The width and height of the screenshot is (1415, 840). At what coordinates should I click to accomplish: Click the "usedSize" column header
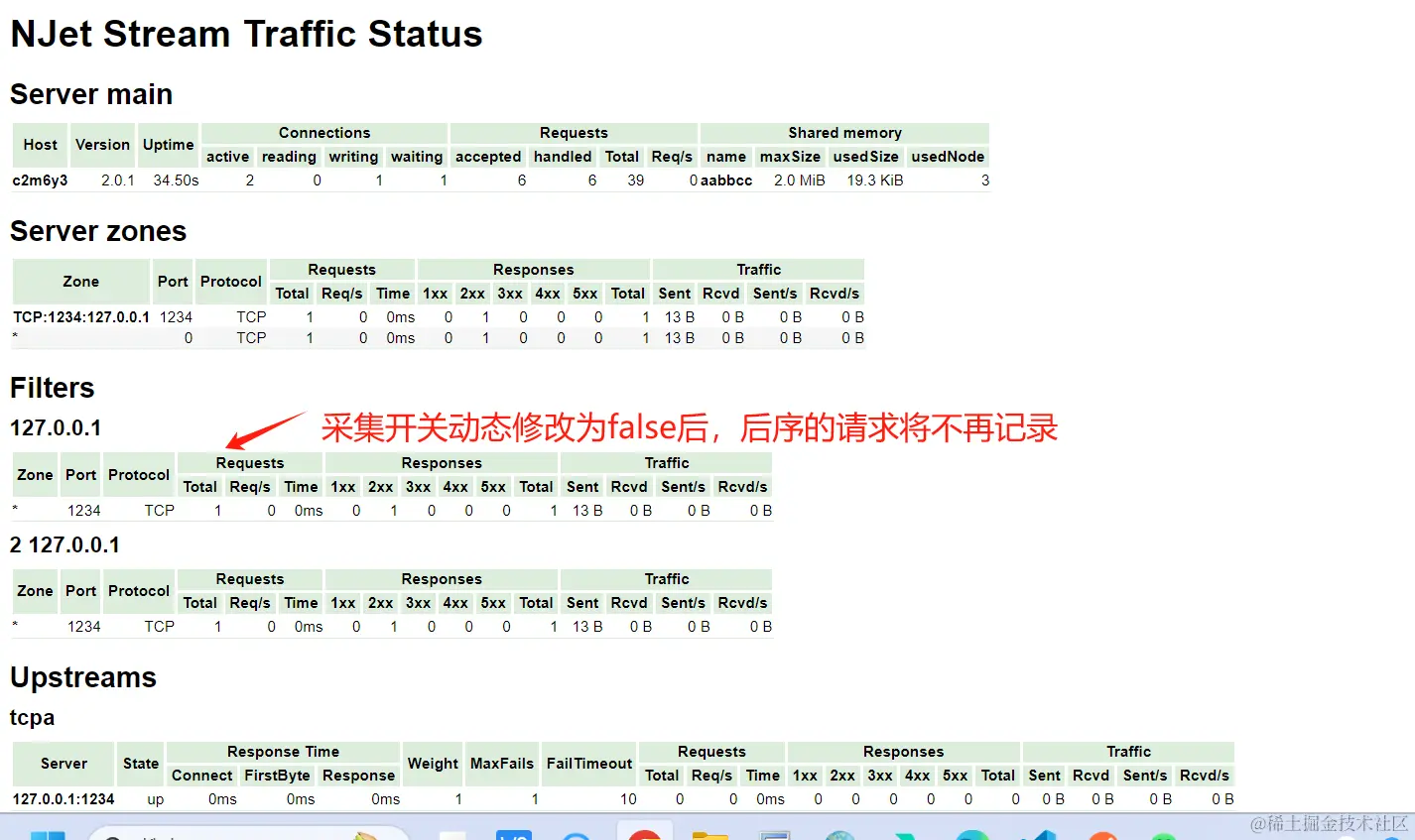click(x=865, y=157)
